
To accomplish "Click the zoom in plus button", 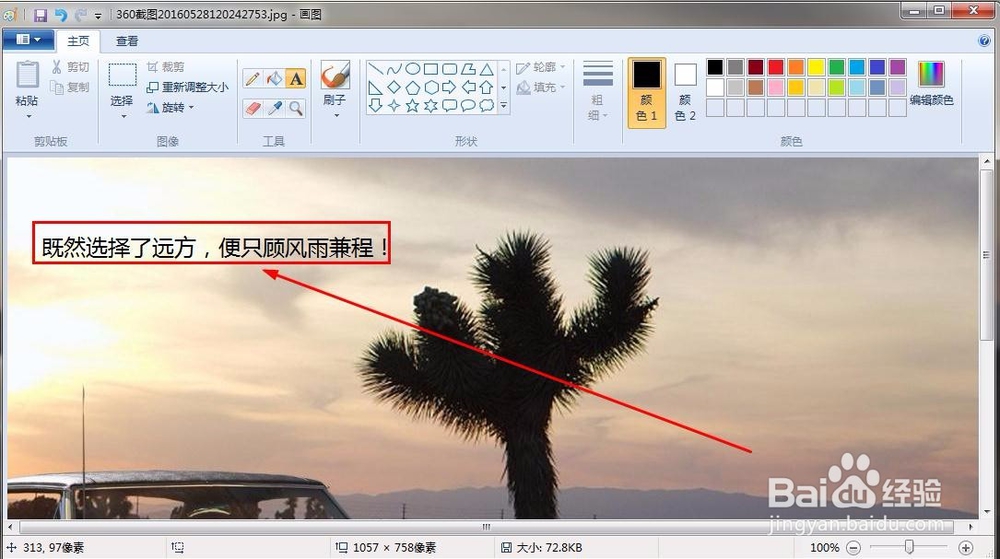I will pyautogui.click(x=966, y=548).
